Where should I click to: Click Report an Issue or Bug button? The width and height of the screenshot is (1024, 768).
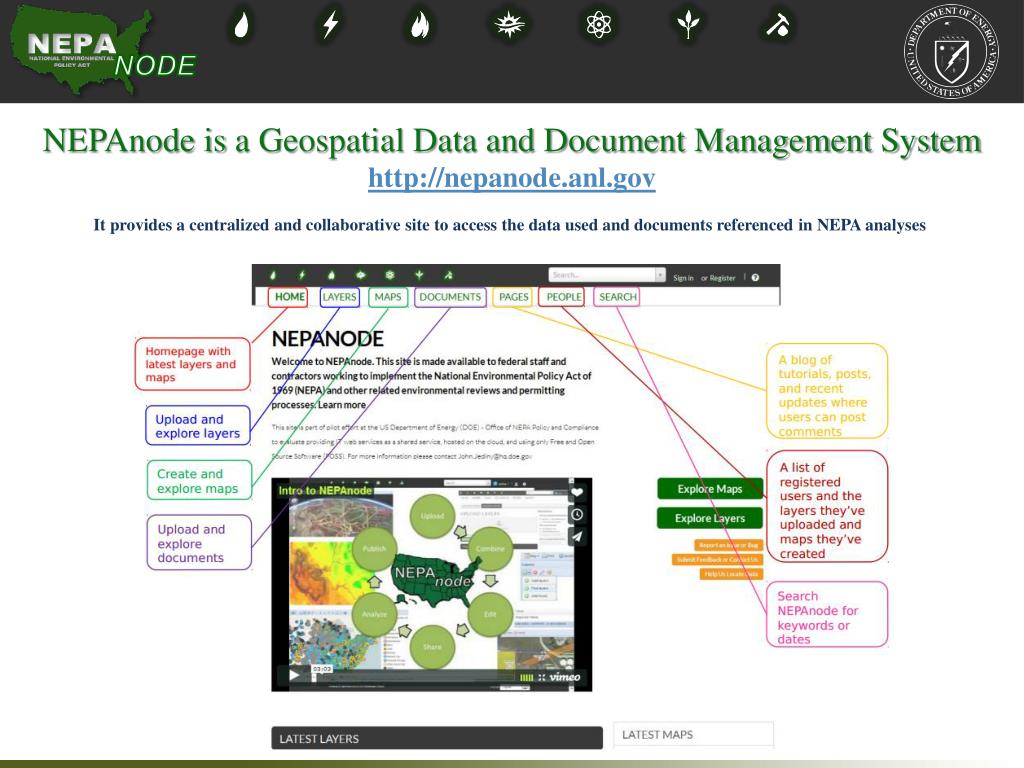pyautogui.click(x=728, y=545)
